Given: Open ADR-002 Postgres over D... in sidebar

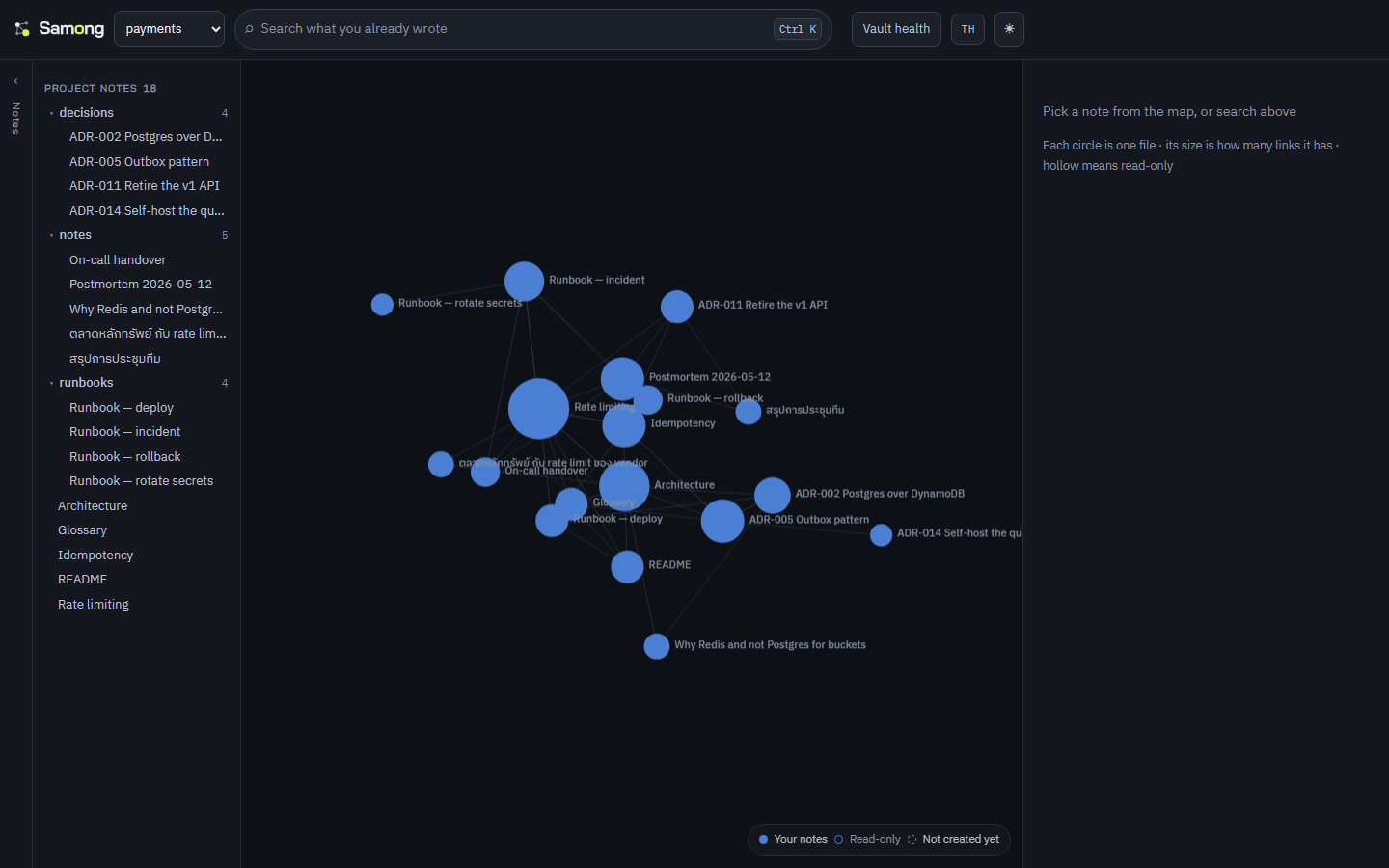Looking at the screenshot, I should [x=145, y=137].
